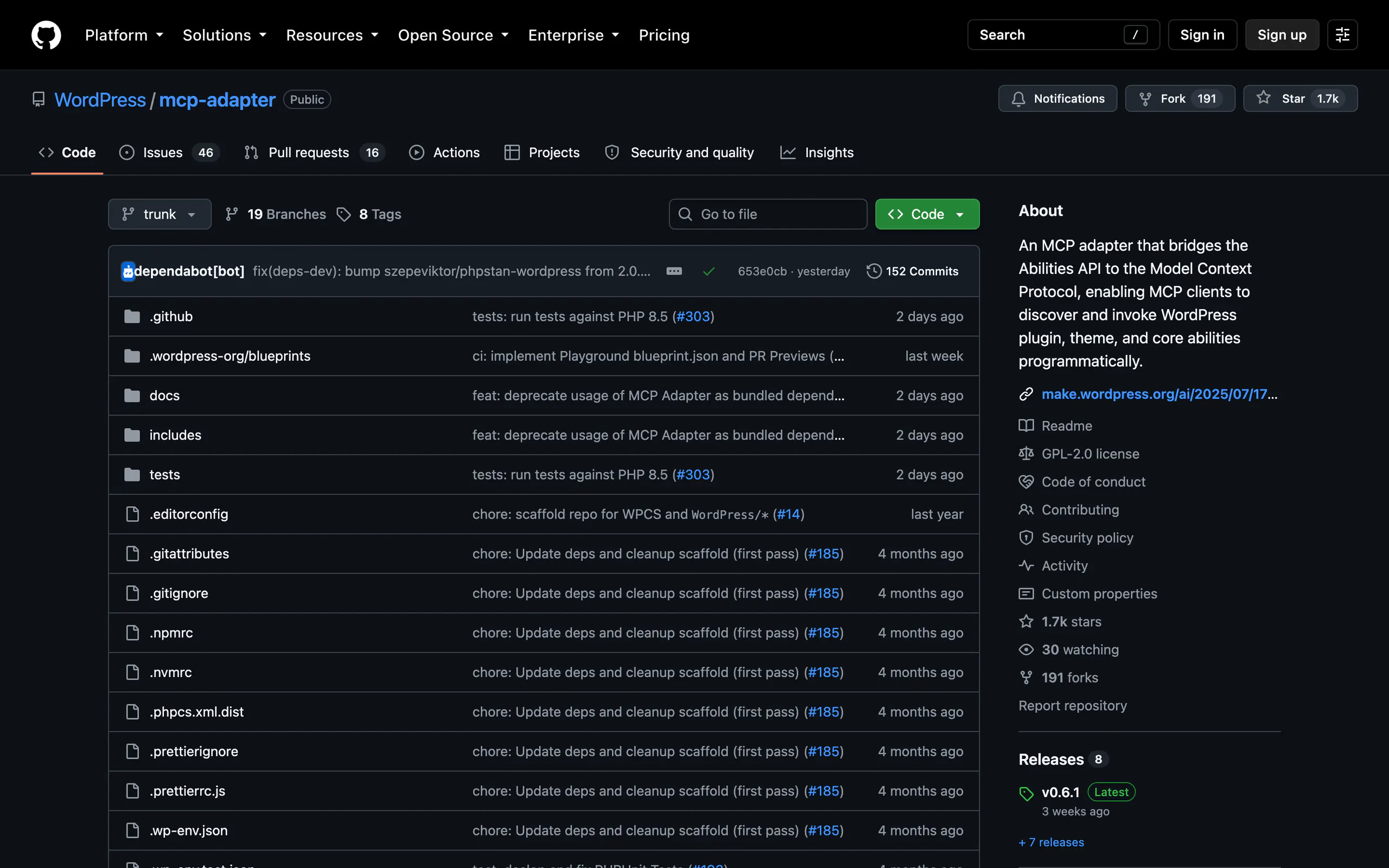Switch to the Actions tab
The width and height of the screenshot is (1389, 868).
tap(444, 152)
